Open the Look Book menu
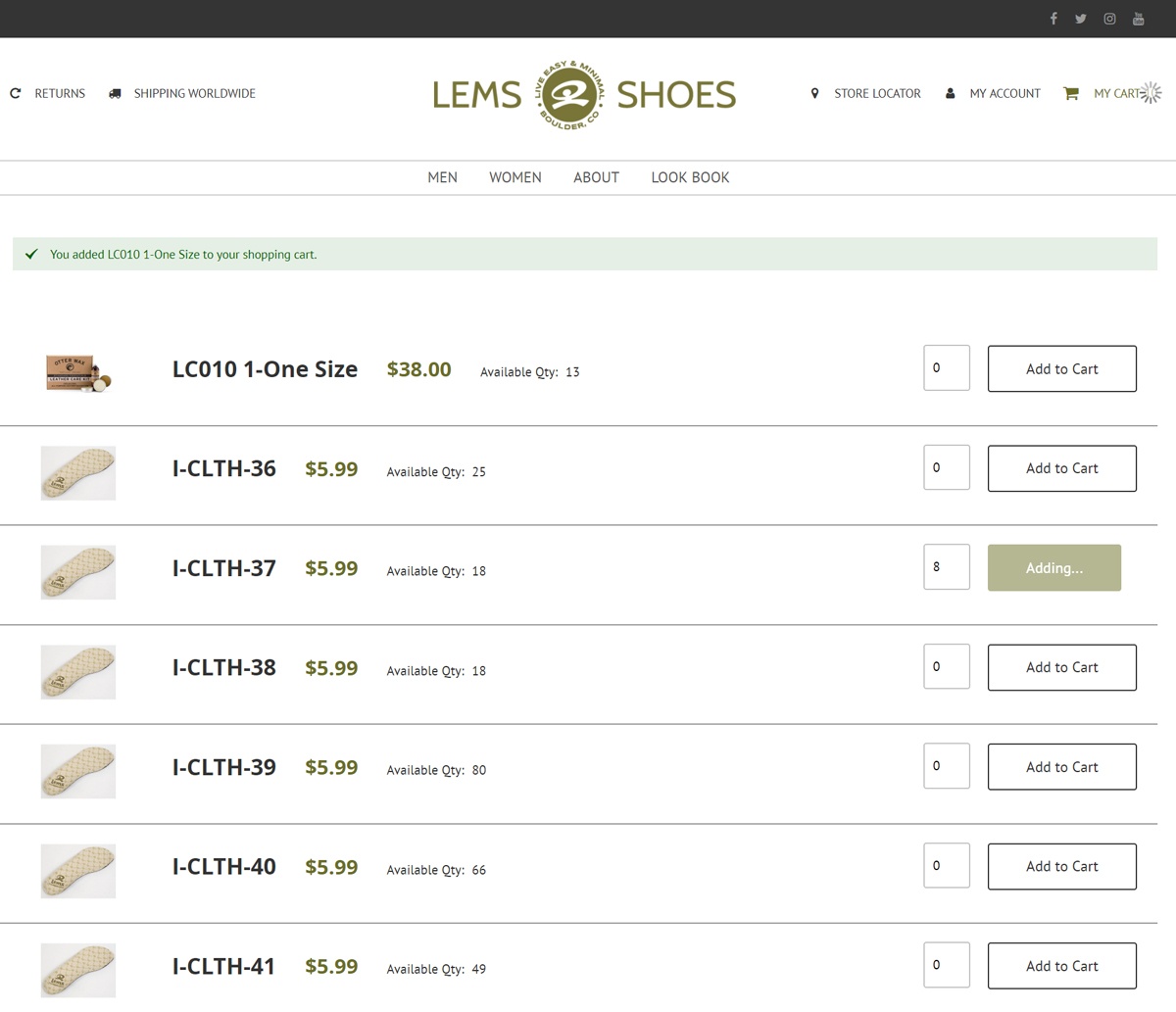Viewport: 1176px width, 1012px height. point(690,177)
